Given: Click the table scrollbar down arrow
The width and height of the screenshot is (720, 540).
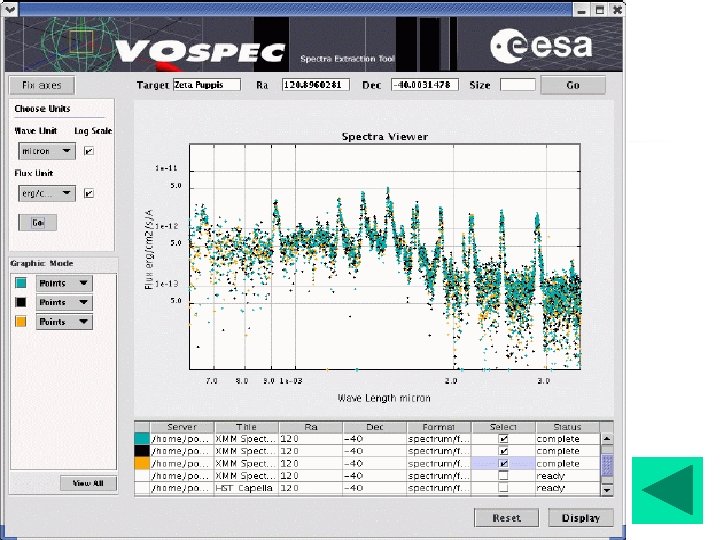Looking at the screenshot, I should [x=607, y=490].
